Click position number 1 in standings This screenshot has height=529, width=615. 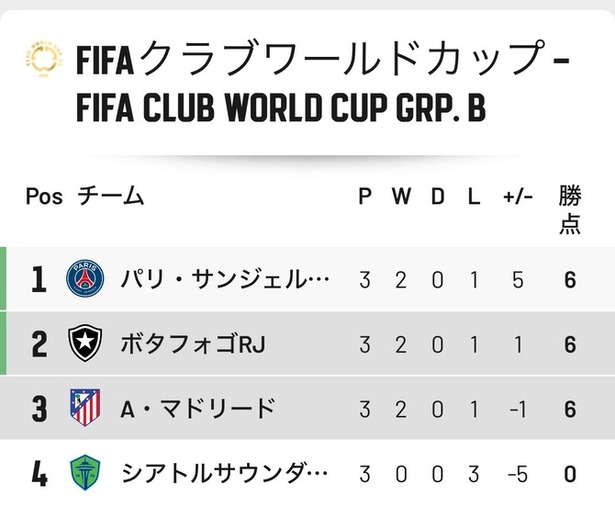click(x=39, y=279)
